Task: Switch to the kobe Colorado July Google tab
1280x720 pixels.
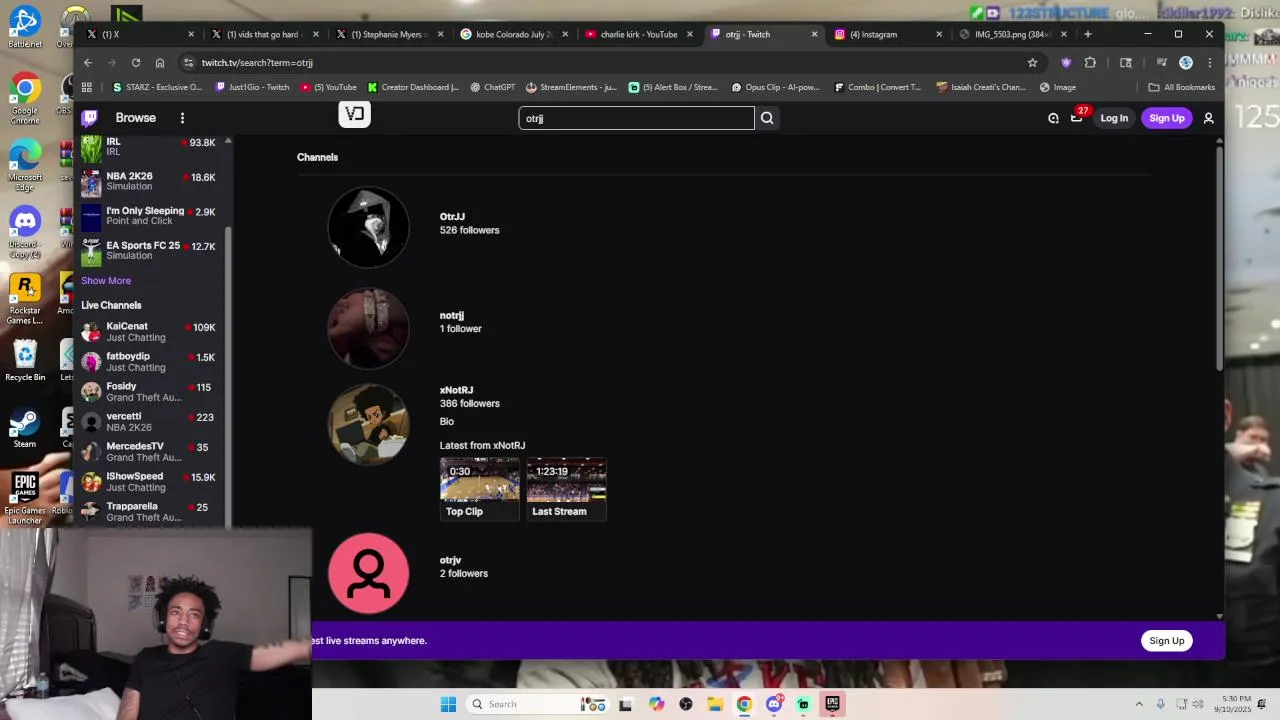Action: pyautogui.click(x=514, y=34)
